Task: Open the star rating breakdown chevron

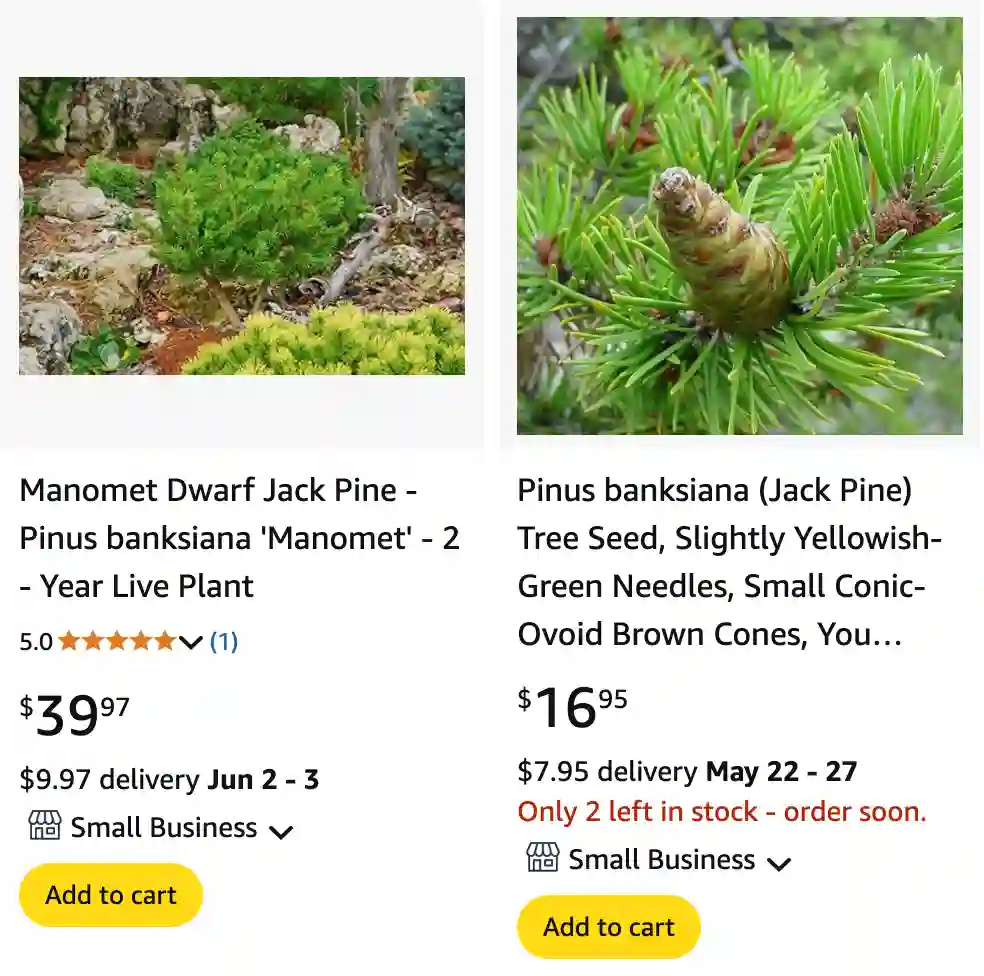Action: (x=190, y=644)
